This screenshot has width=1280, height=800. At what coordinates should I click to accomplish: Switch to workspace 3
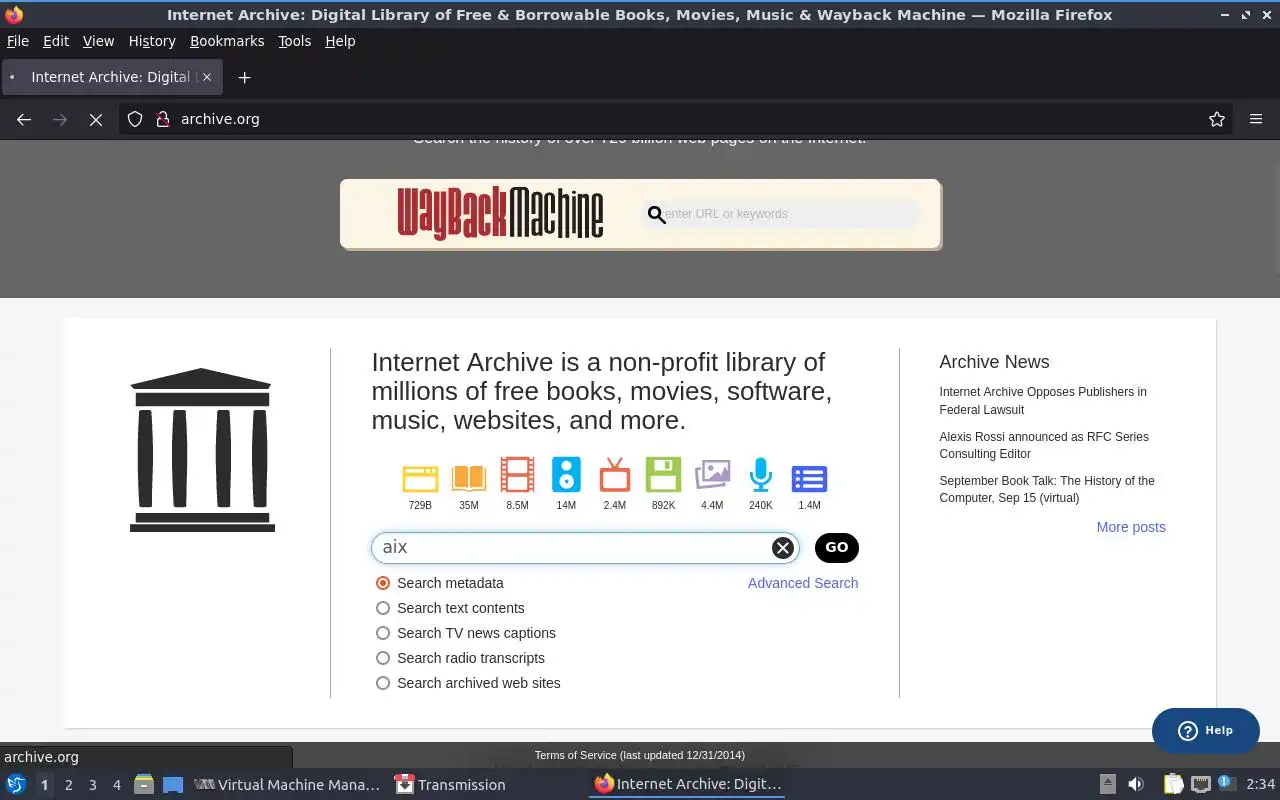[92, 785]
